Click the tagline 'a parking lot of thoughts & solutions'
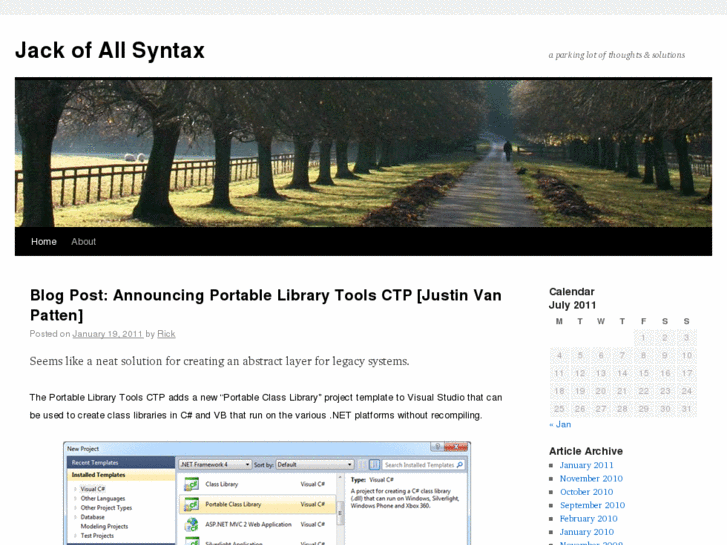Viewport: 727px width, 545px height. (617, 55)
